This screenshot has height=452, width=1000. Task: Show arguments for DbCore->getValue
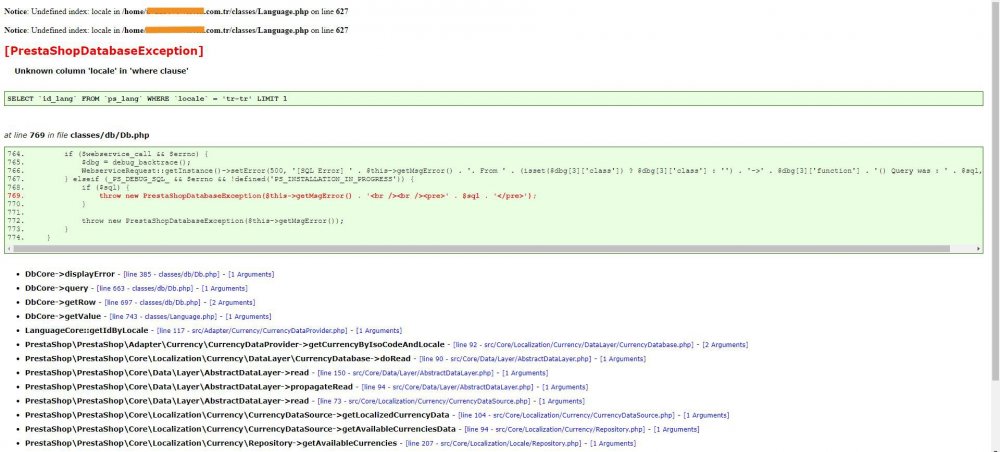point(249,316)
